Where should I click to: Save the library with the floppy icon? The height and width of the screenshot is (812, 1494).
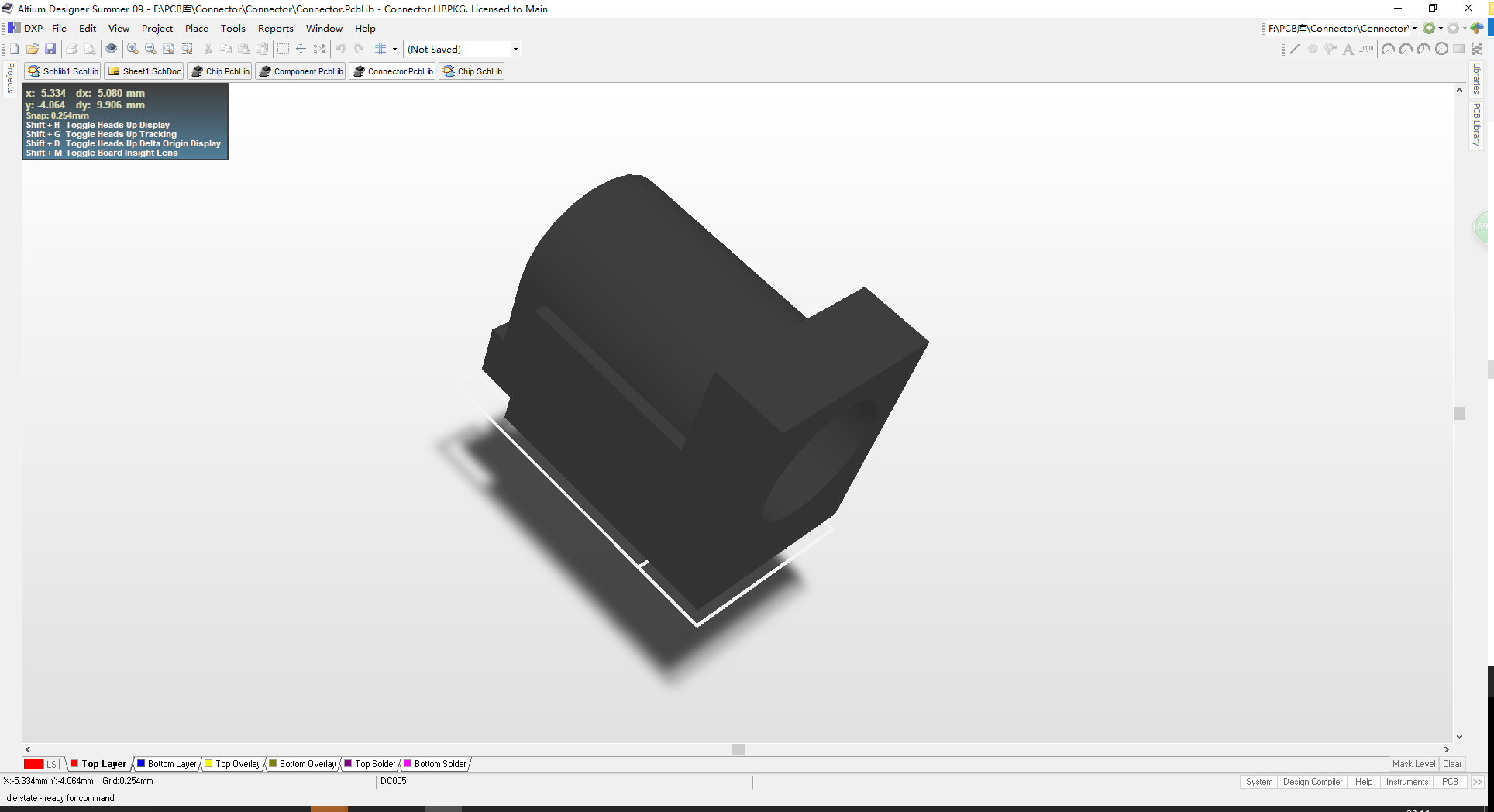(50, 49)
